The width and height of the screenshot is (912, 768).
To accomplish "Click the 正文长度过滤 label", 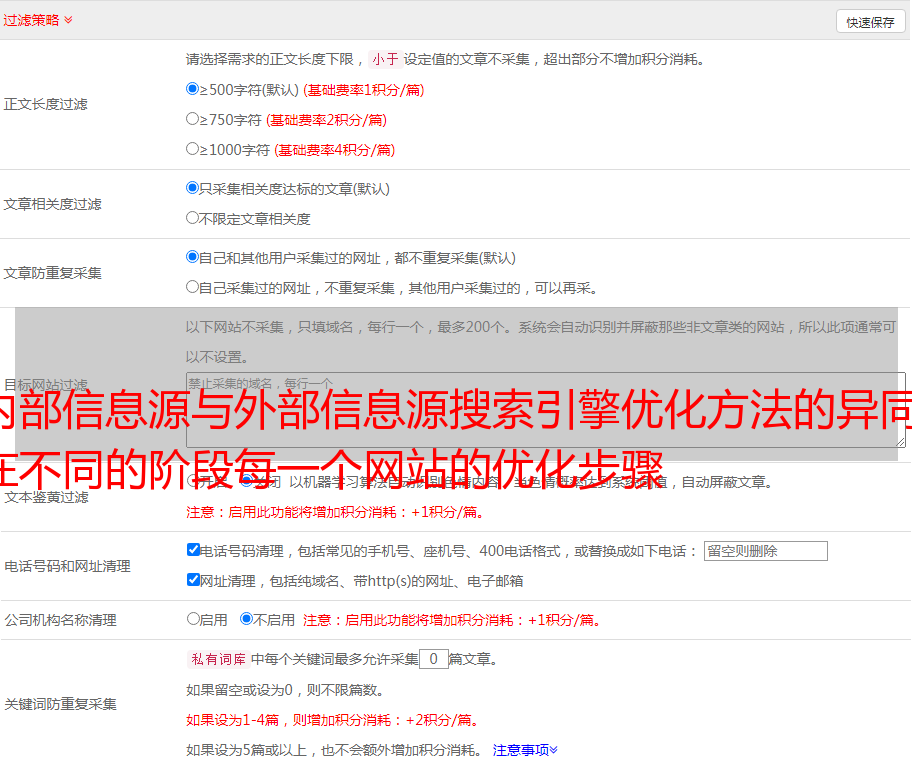I will click(45, 104).
